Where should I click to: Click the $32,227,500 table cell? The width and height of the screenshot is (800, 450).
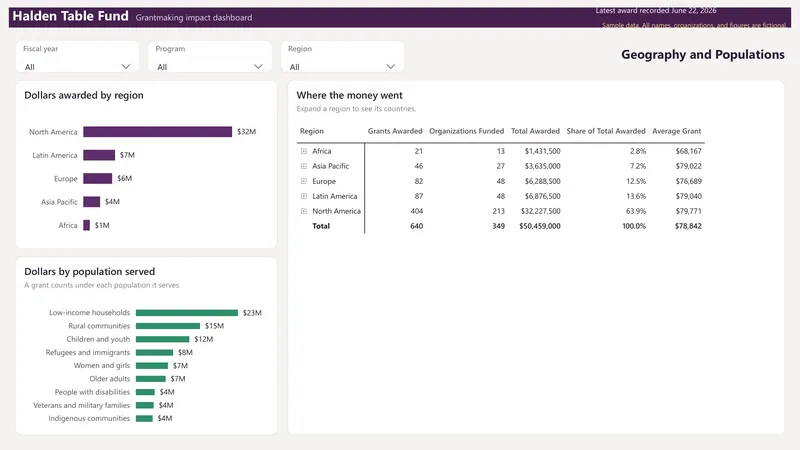click(x=540, y=211)
